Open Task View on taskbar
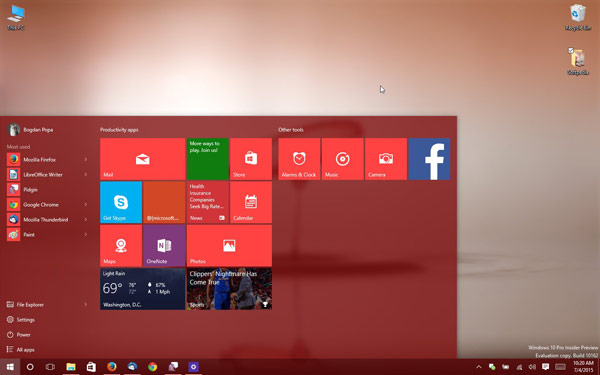 coord(50,367)
